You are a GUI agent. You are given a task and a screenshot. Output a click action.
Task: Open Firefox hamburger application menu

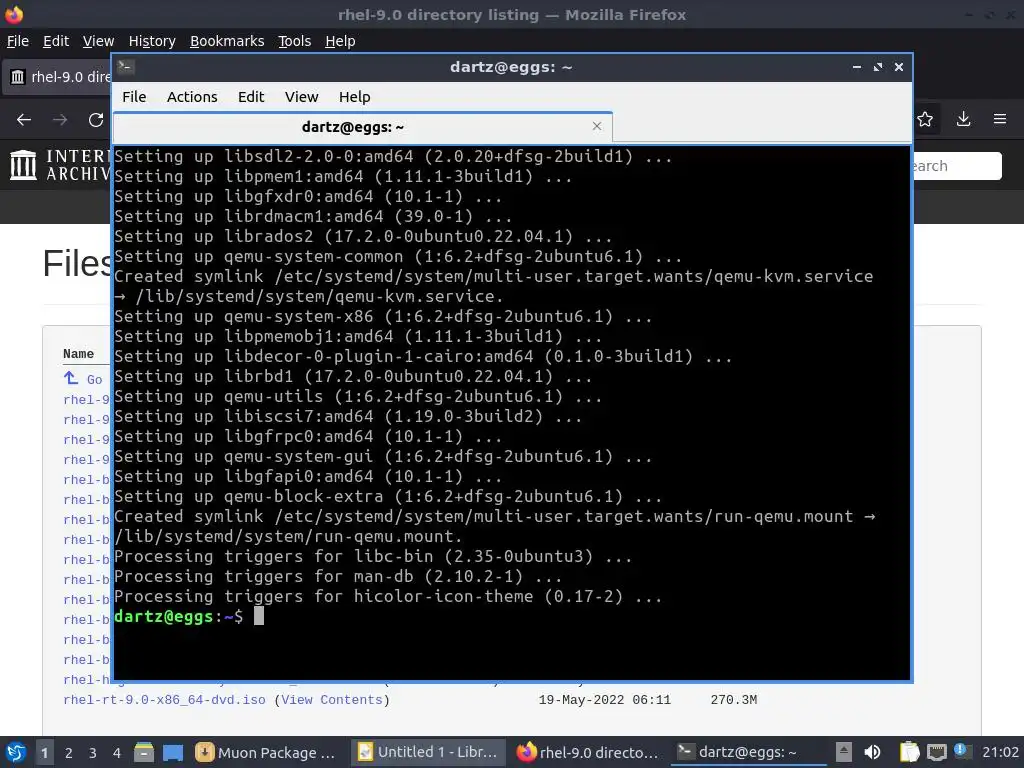point(1000,119)
